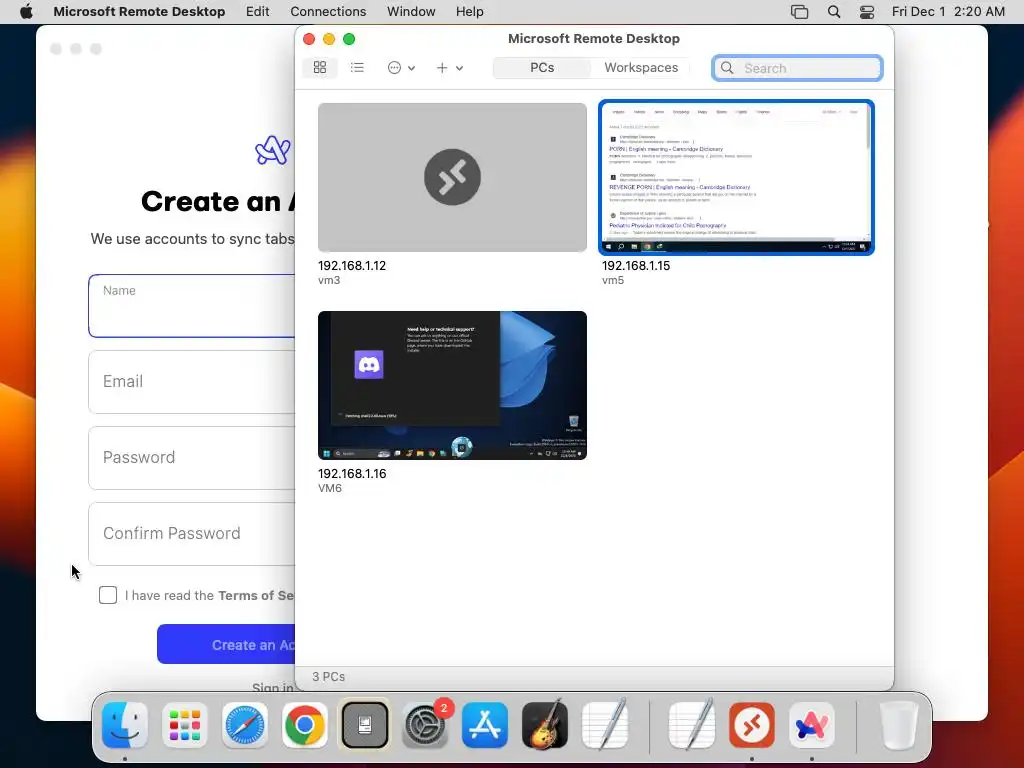Click the date and time in menu bar

point(948,12)
